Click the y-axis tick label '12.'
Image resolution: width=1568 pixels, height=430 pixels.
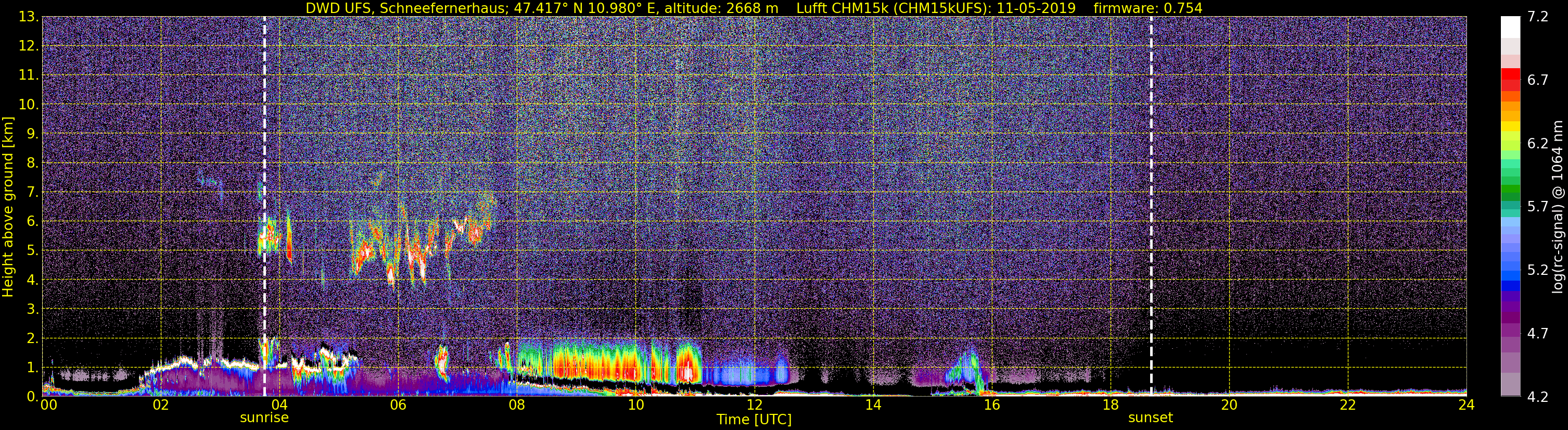coord(29,46)
